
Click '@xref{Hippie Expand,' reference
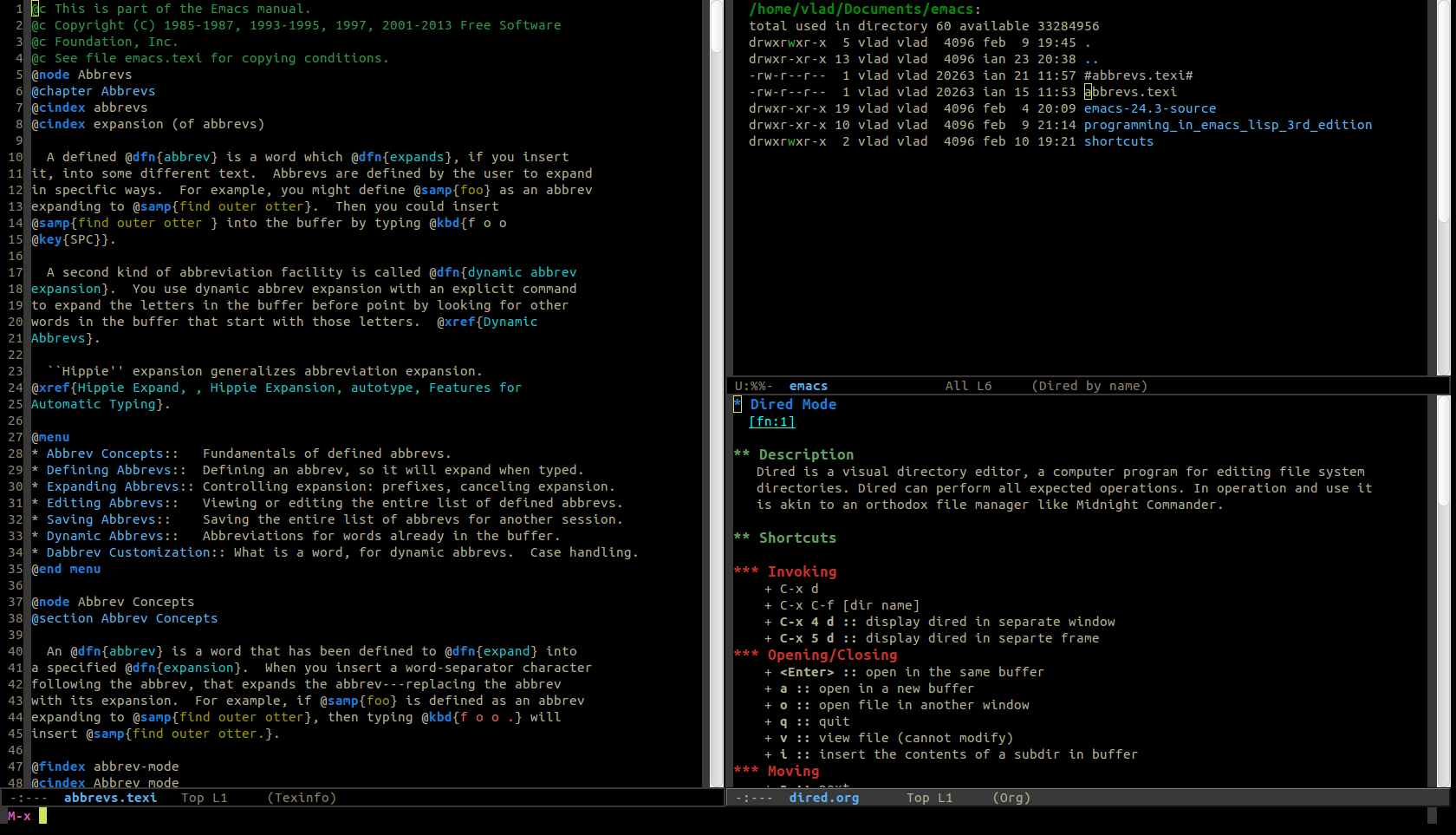[108, 388]
